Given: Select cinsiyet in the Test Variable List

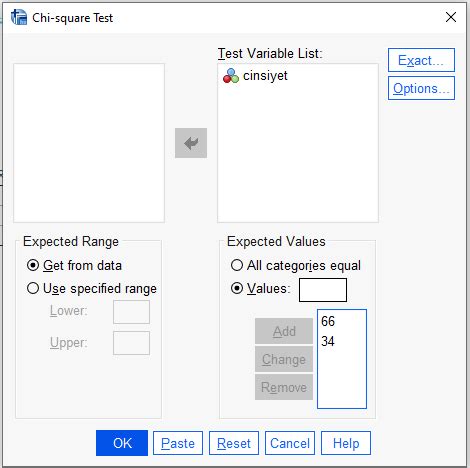Looking at the screenshot, I should pyautogui.click(x=265, y=76).
